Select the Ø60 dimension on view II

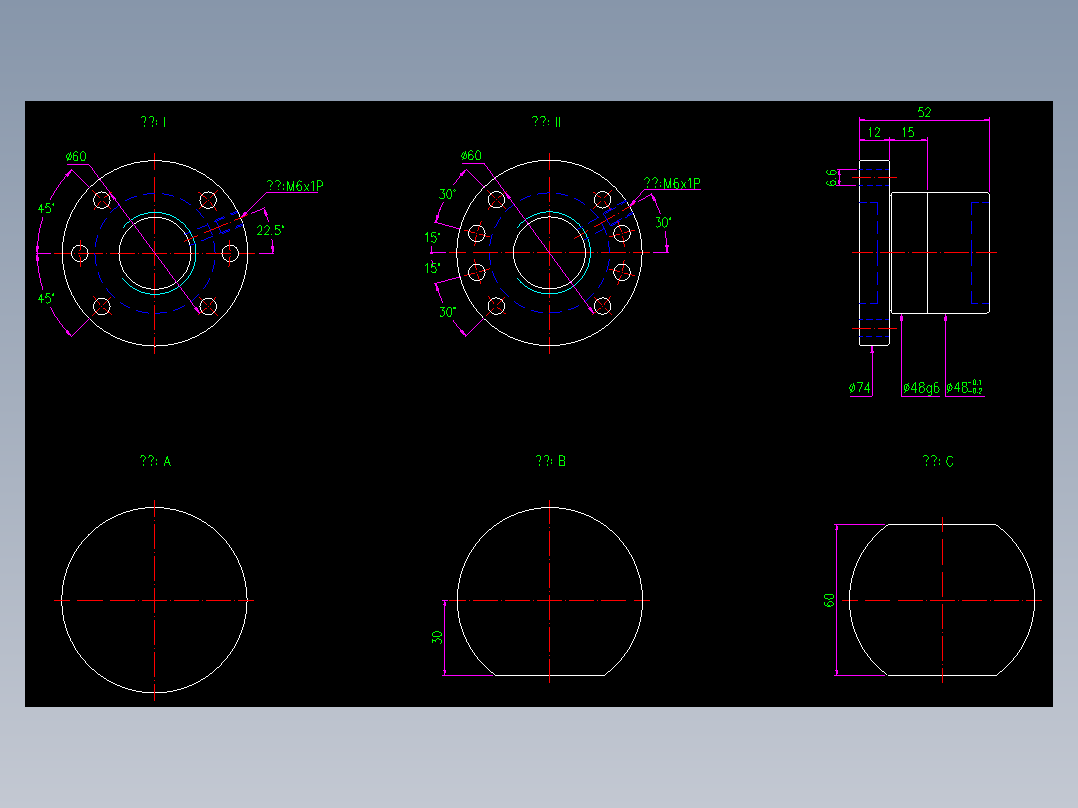tap(470, 156)
